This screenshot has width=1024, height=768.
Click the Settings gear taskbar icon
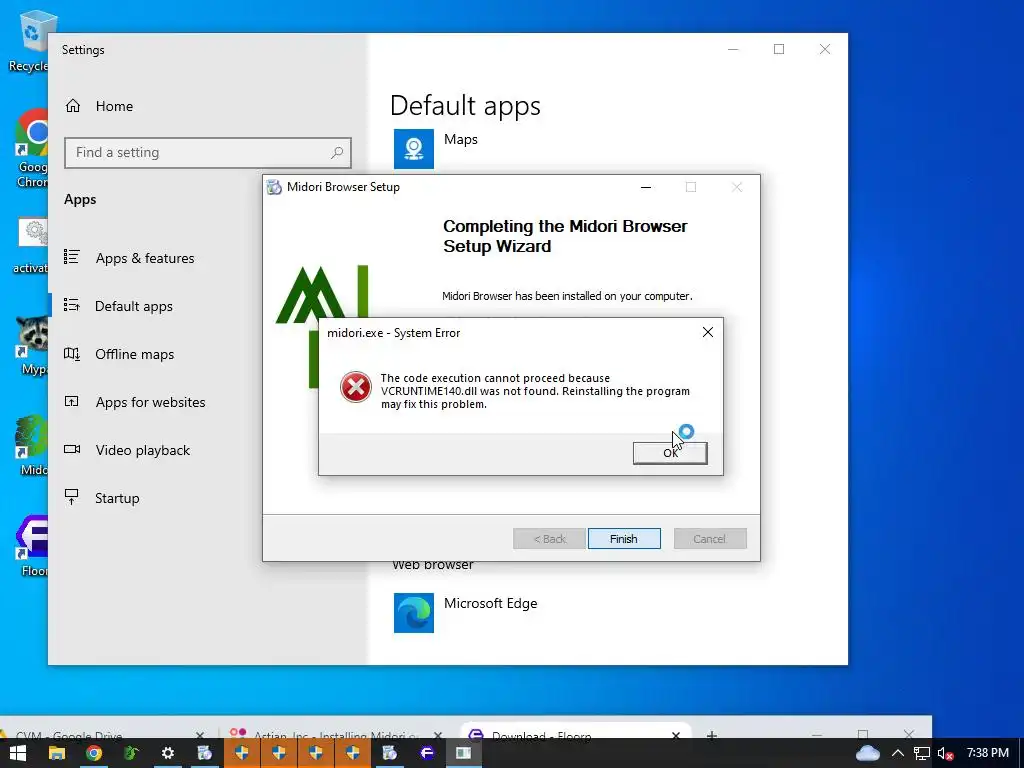click(x=168, y=753)
